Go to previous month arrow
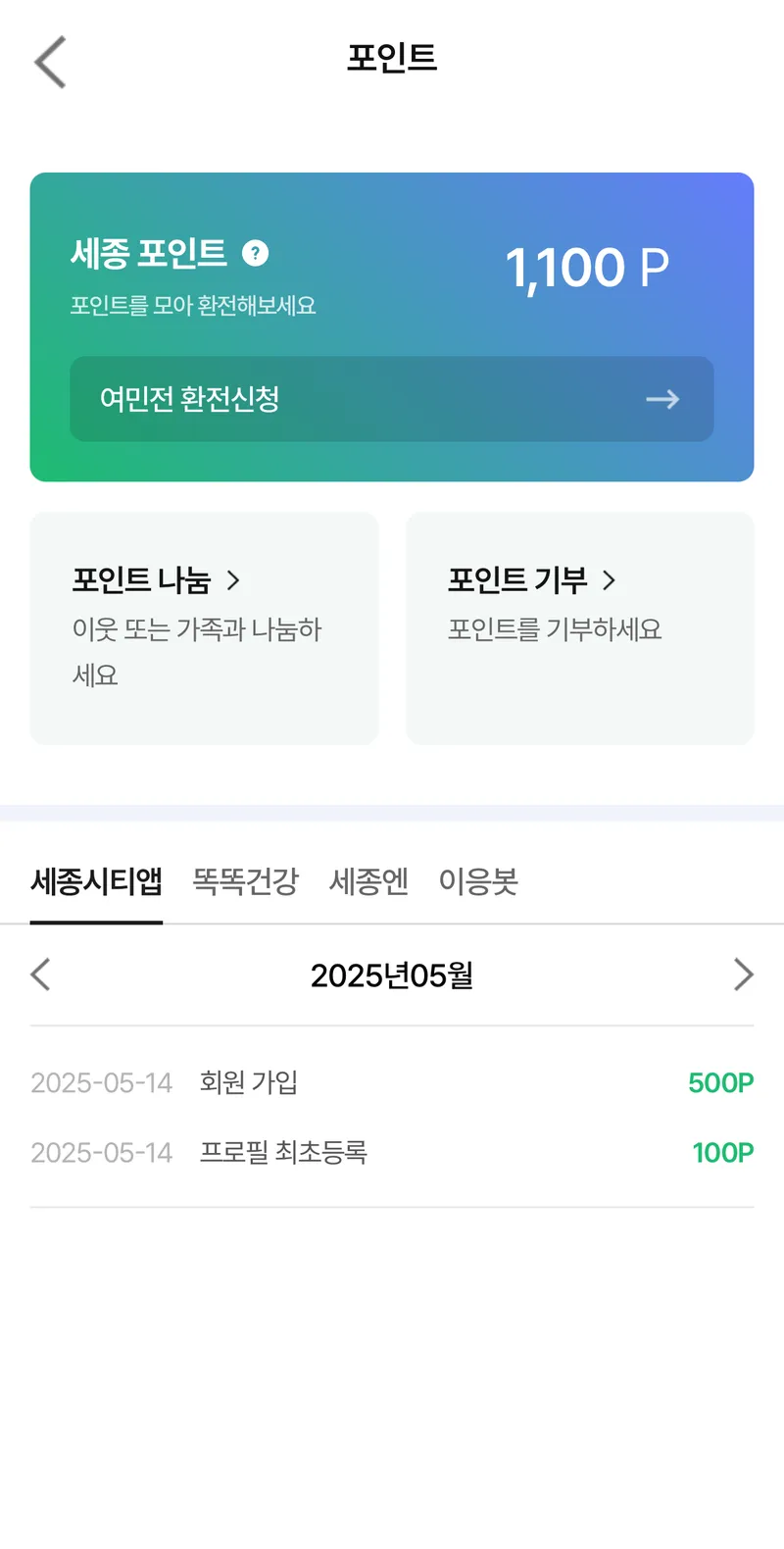Screen dimensions: 784x1549 click(x=40, y=974)
